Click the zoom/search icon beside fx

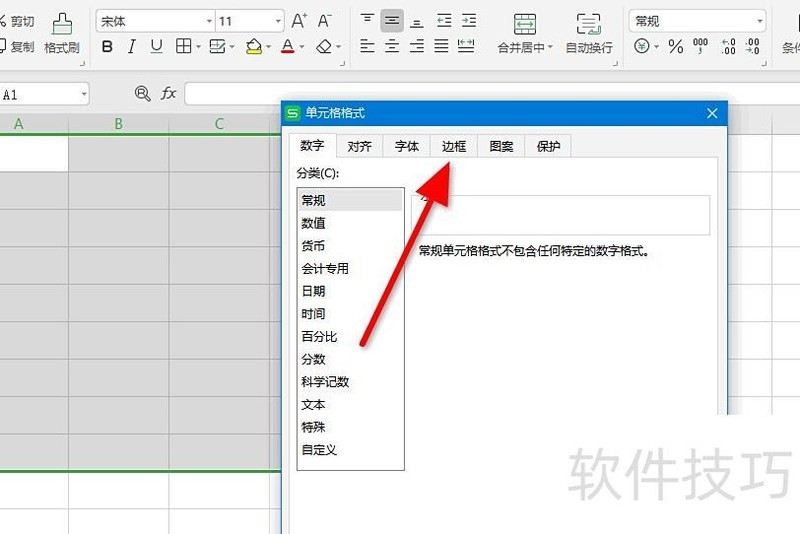[x=142, y=93]
